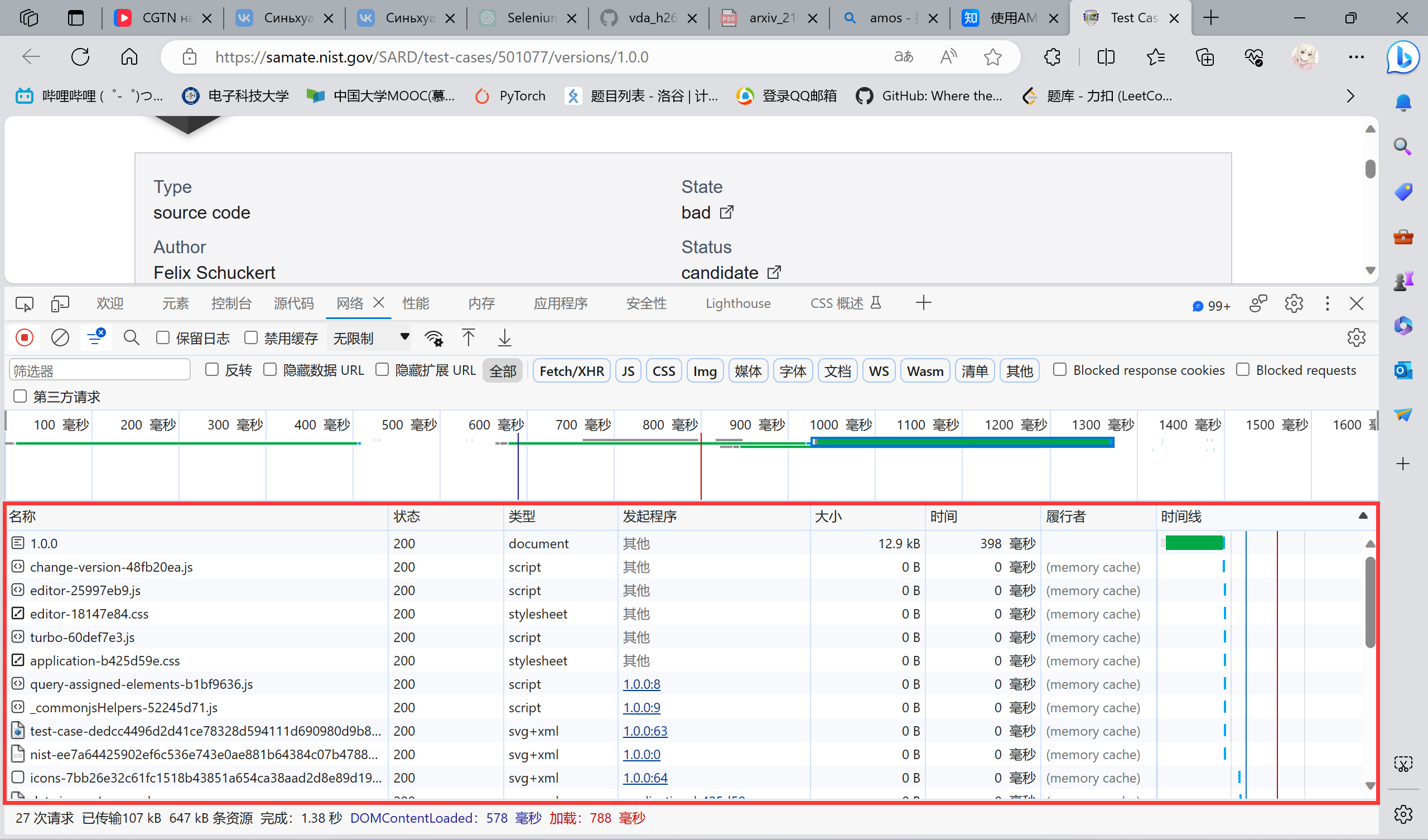Open the Lighthouse tab
The image size is (1428, 840).
(738, 303)
